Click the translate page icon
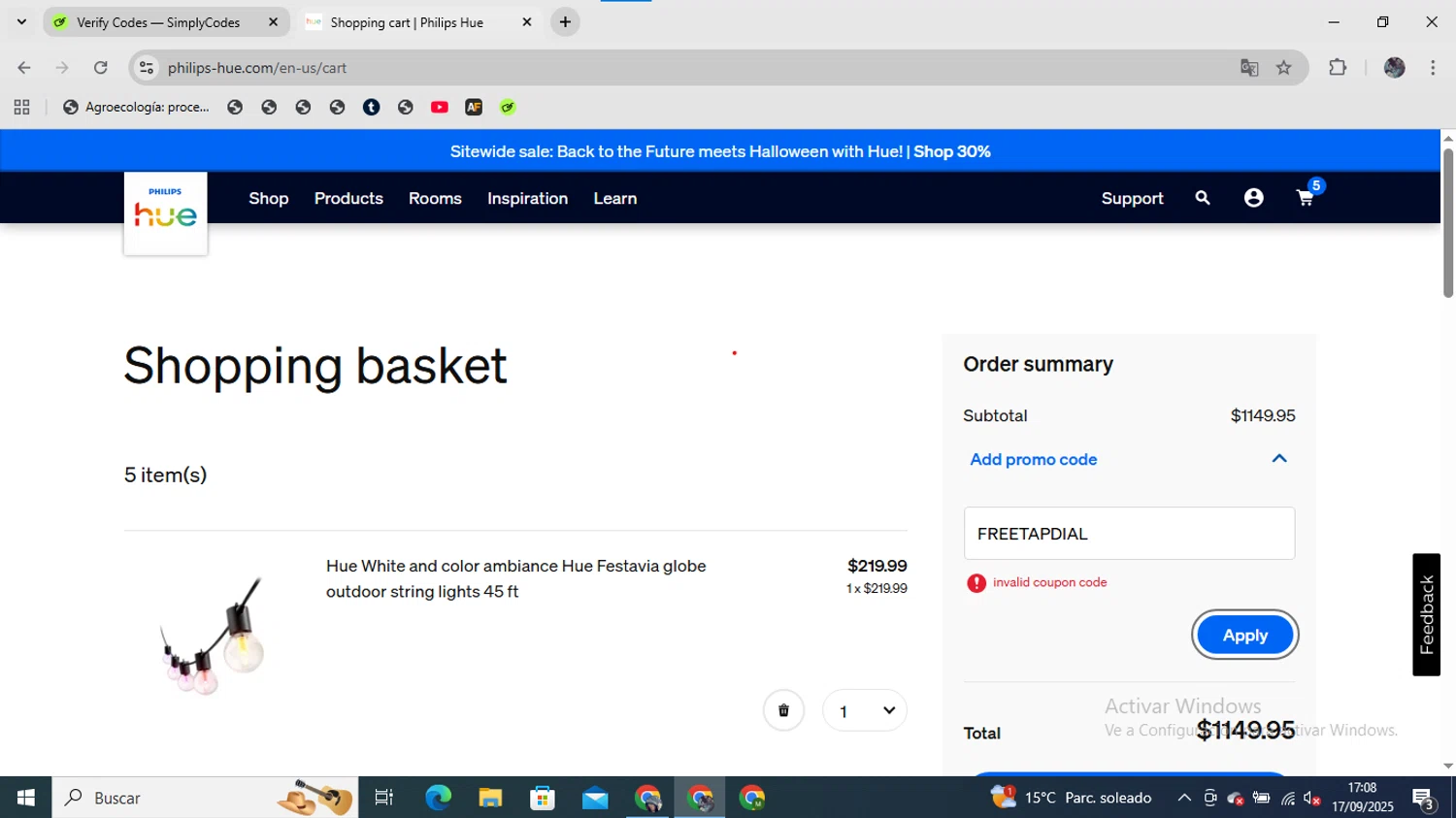Screen dimensions: 1456x818 point(1249,68)
